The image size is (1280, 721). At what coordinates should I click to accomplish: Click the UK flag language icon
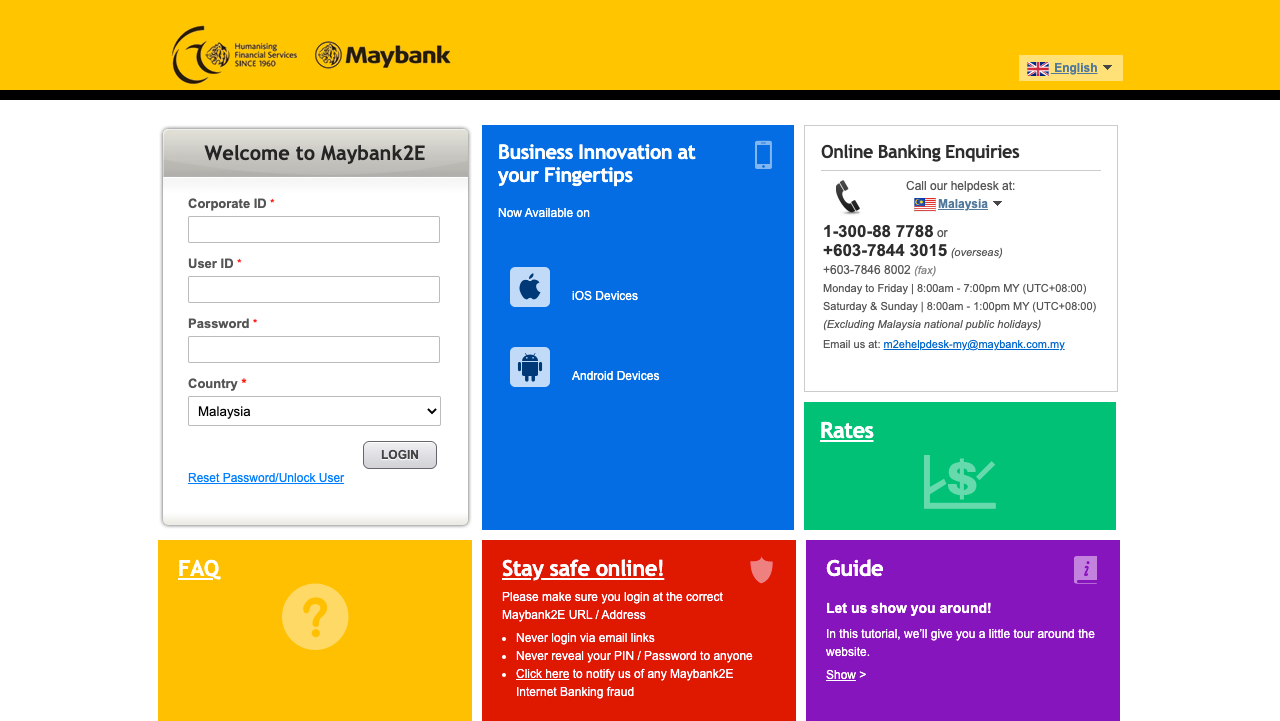pyautogui.click(x=1038, y=68)
